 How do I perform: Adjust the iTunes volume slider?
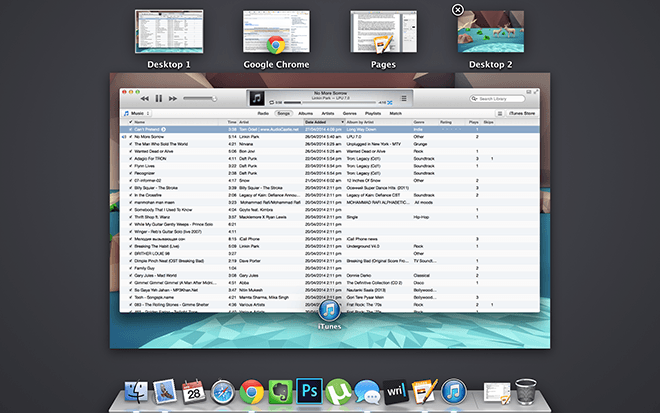point(200,99)
